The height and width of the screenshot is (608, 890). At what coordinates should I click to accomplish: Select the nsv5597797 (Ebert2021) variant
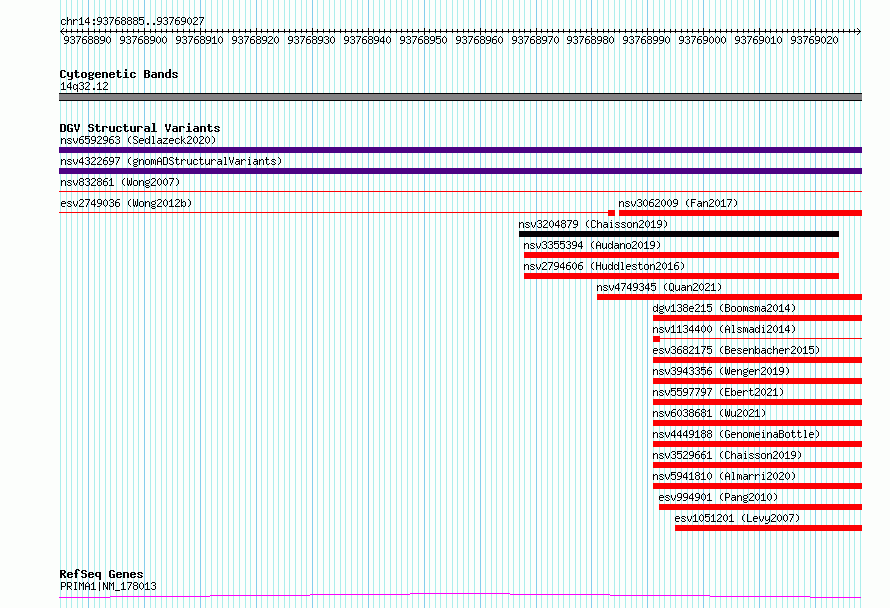pyautogui.click(x=718, y=392)
